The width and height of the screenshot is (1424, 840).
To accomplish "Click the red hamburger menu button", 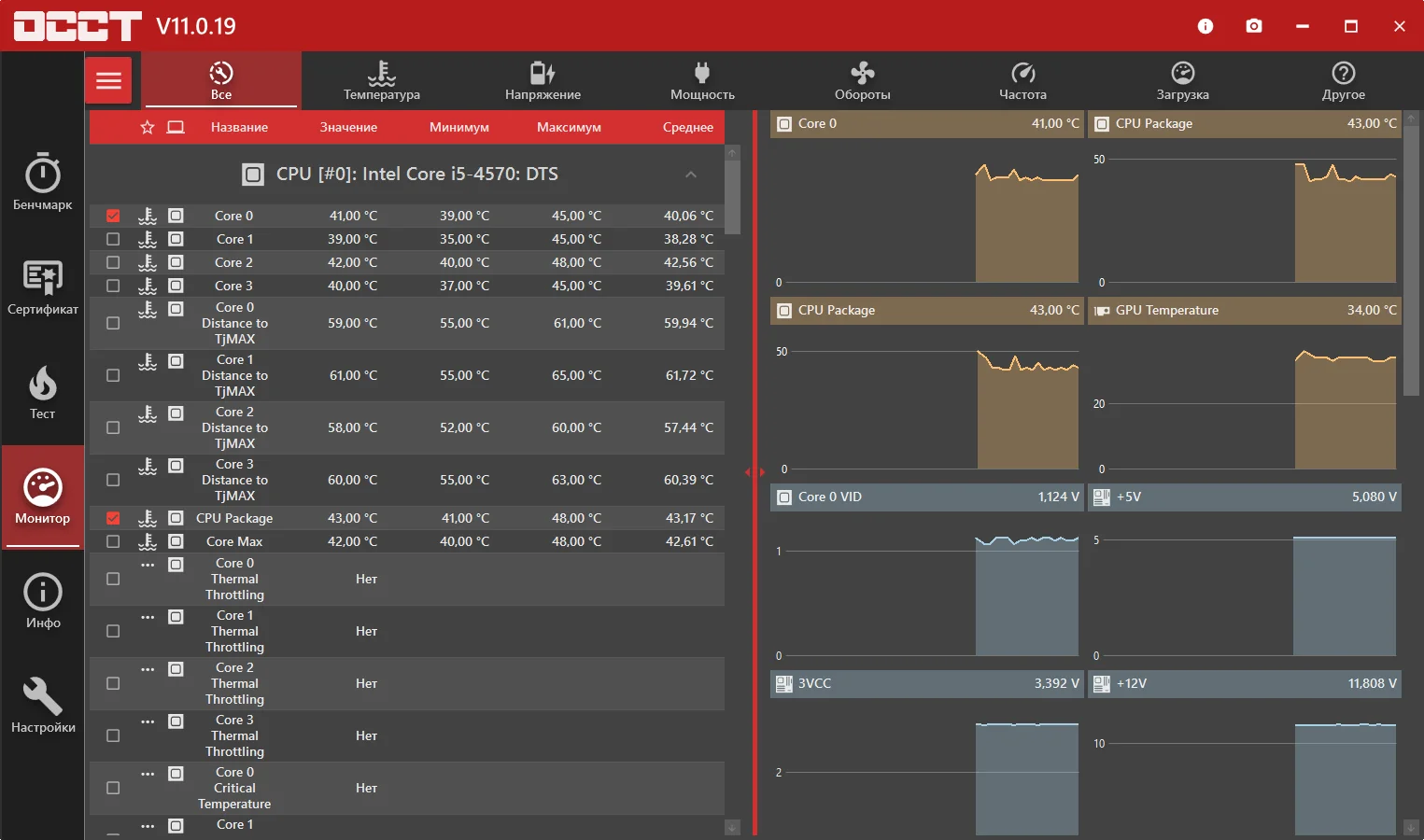I will (x=109, y=80).
